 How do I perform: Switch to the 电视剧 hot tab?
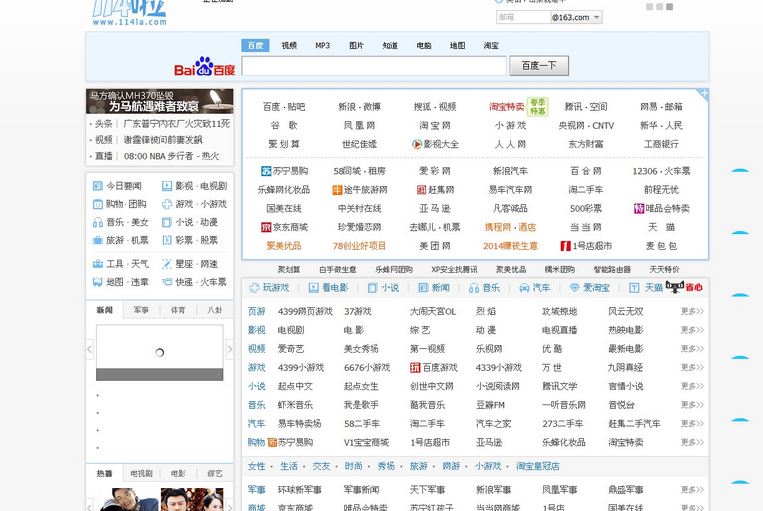tap(141, 474)
